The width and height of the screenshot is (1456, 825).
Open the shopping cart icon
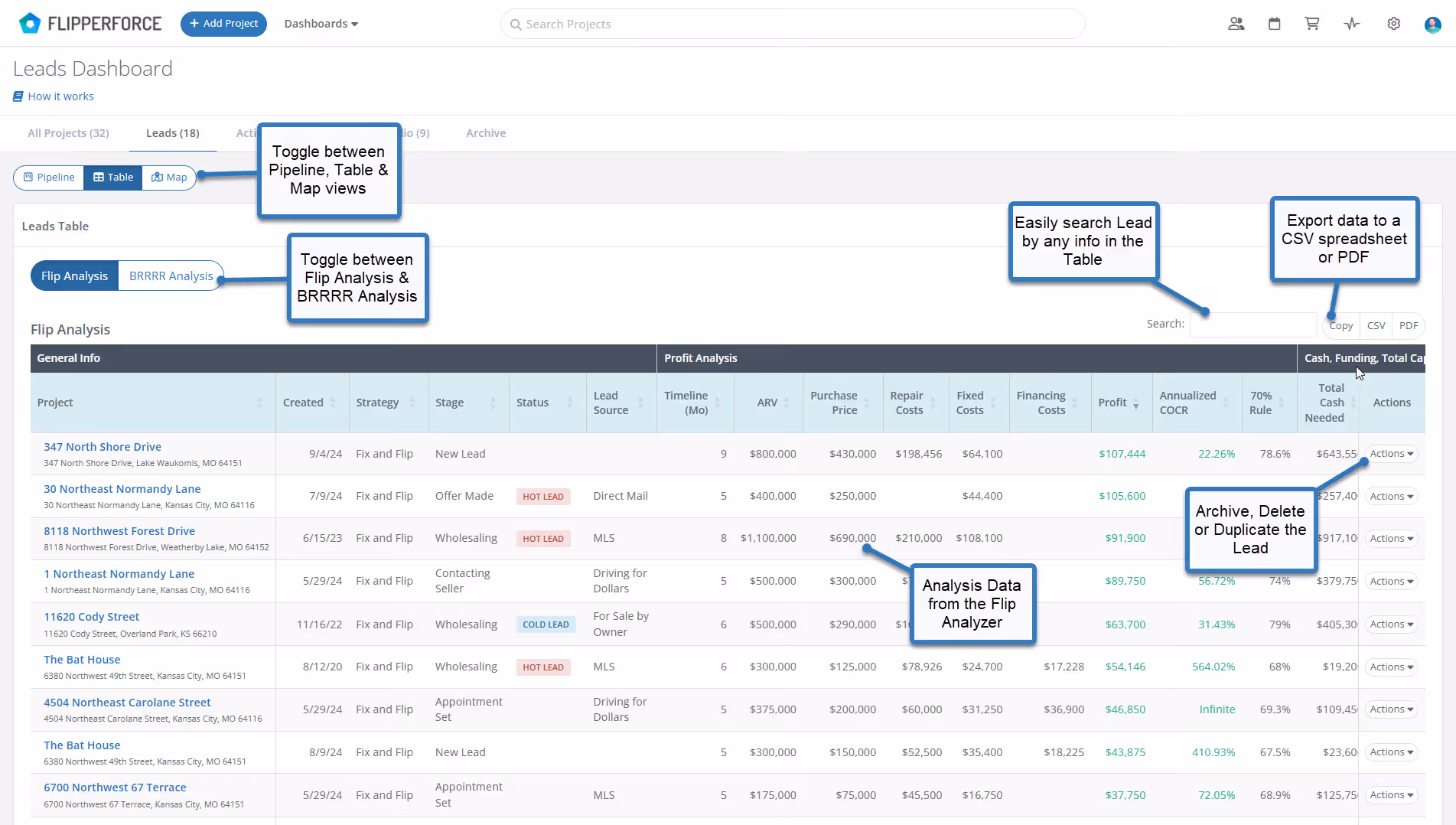click(x=1311, y=24)
